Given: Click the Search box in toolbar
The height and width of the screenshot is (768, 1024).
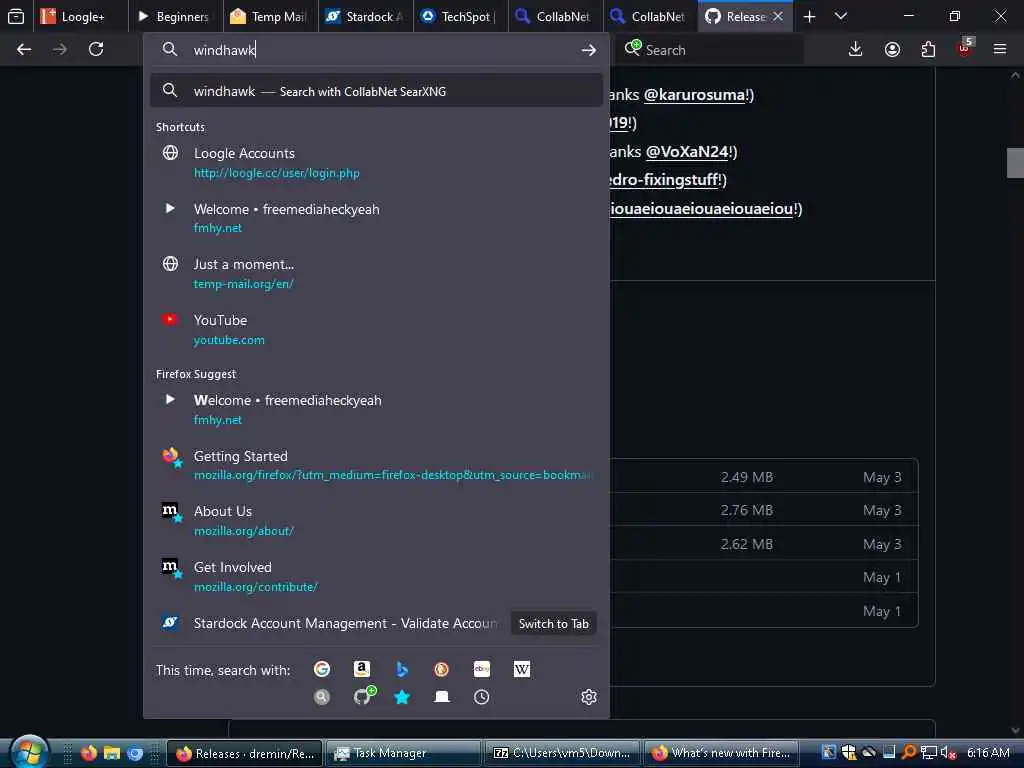Looking at the screenshot, I should tap(709, 50).
